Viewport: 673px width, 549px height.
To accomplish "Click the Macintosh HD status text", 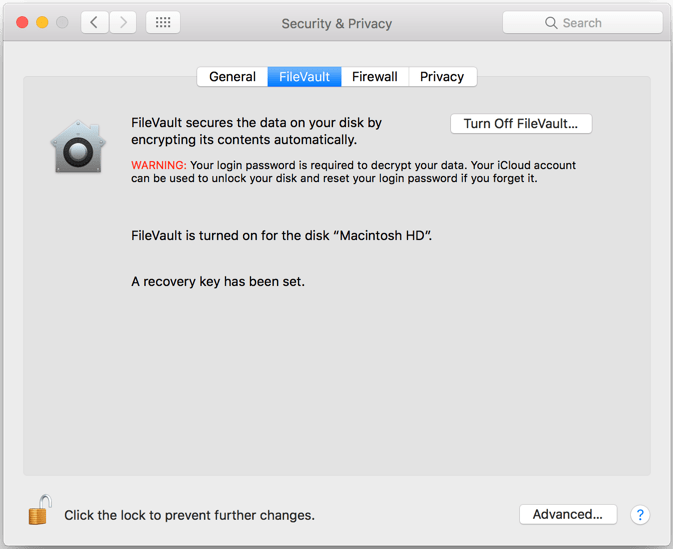I will (282, 236).
